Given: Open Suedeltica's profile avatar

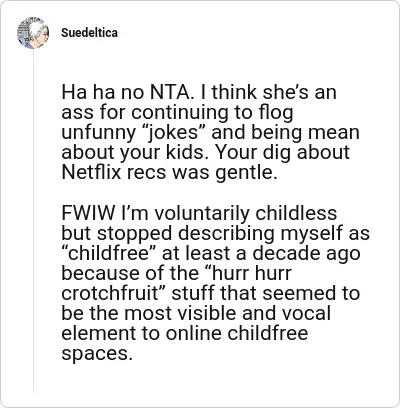Looking at the screenshot, I should pos(33,33).
